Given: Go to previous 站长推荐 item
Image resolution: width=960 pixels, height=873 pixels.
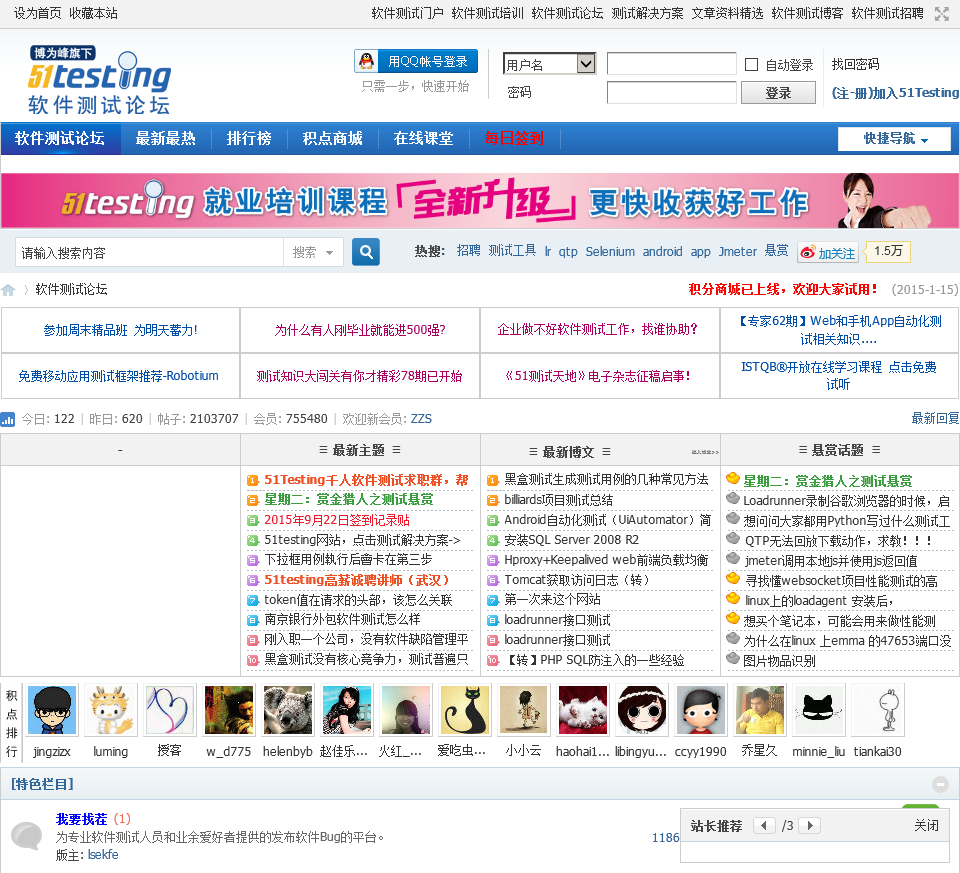Looking at the screenshot, I should coord(764,825).
